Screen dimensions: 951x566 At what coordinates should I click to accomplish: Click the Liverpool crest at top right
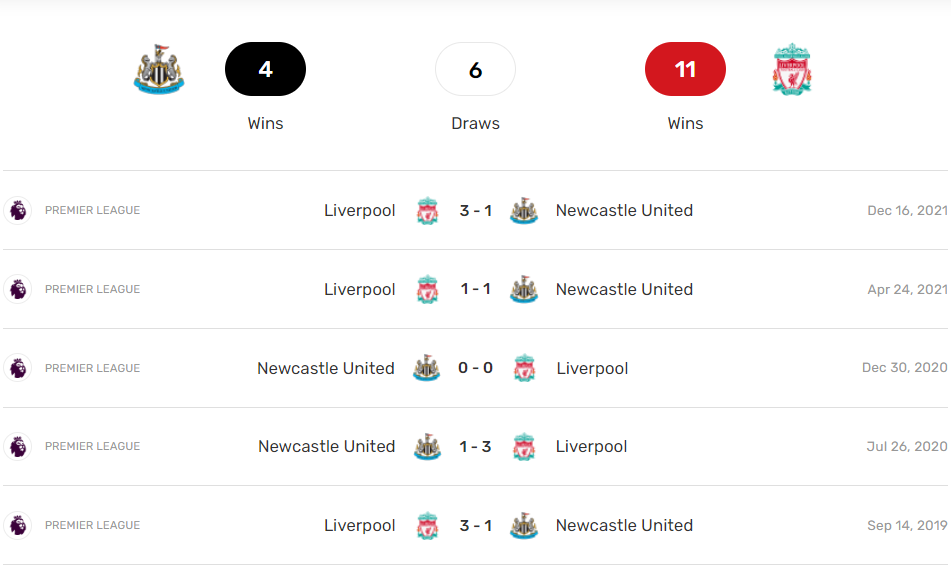point(791,70)
